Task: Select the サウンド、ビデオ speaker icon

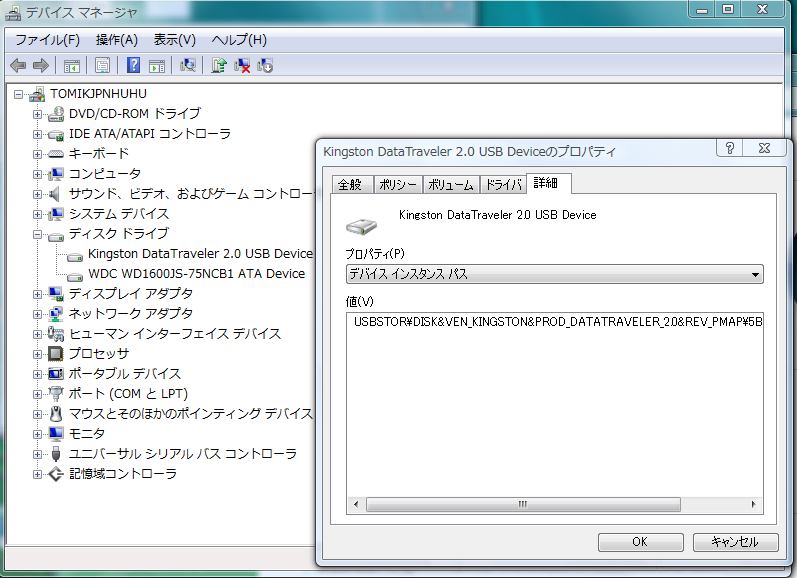Action: [x=55, y=194]
